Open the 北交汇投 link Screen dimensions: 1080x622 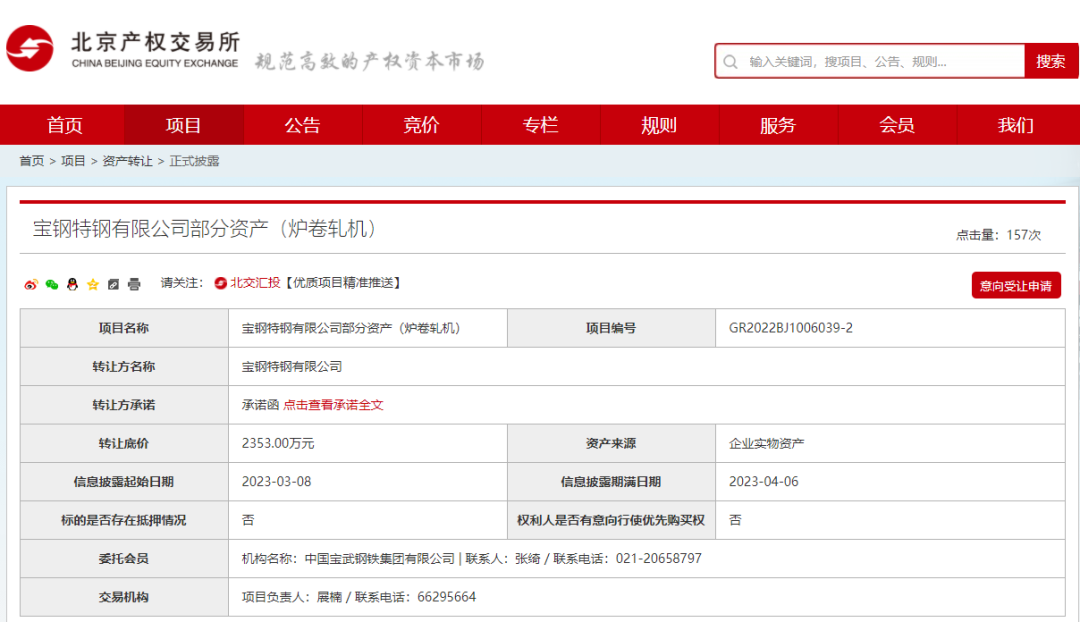255,283
